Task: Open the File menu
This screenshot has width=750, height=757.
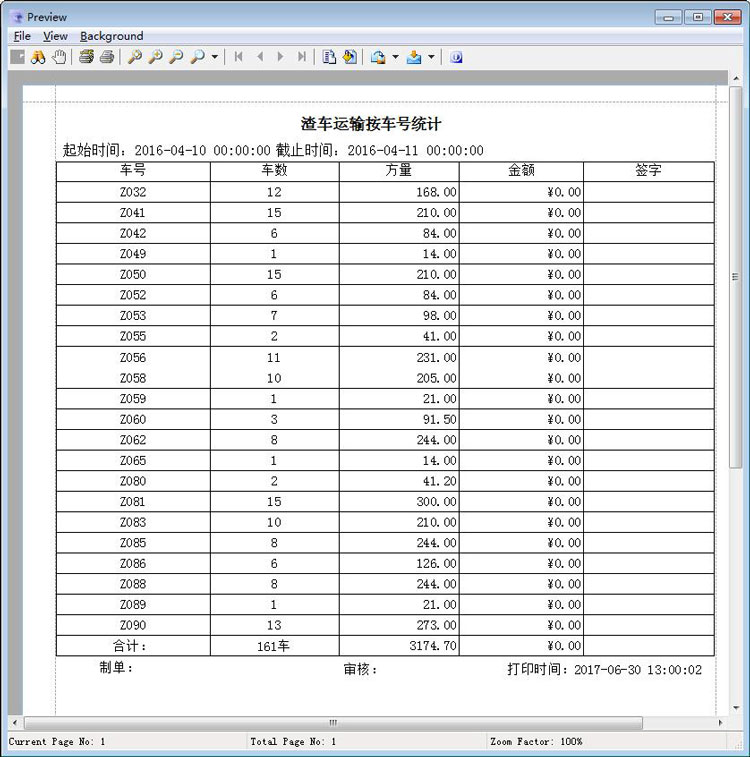Action: point(22,36)
